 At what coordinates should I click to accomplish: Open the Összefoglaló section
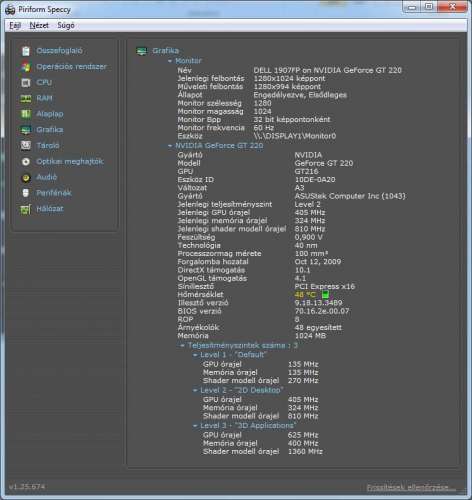click(59, 51)
